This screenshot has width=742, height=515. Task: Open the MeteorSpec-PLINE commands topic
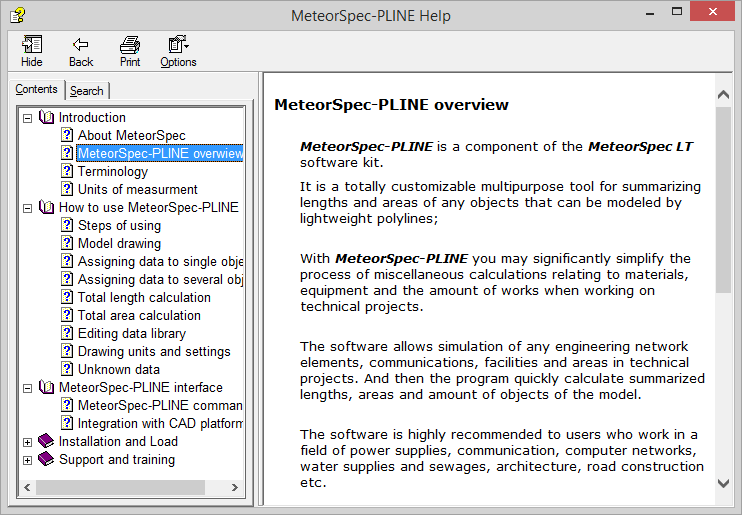(160, 405)
